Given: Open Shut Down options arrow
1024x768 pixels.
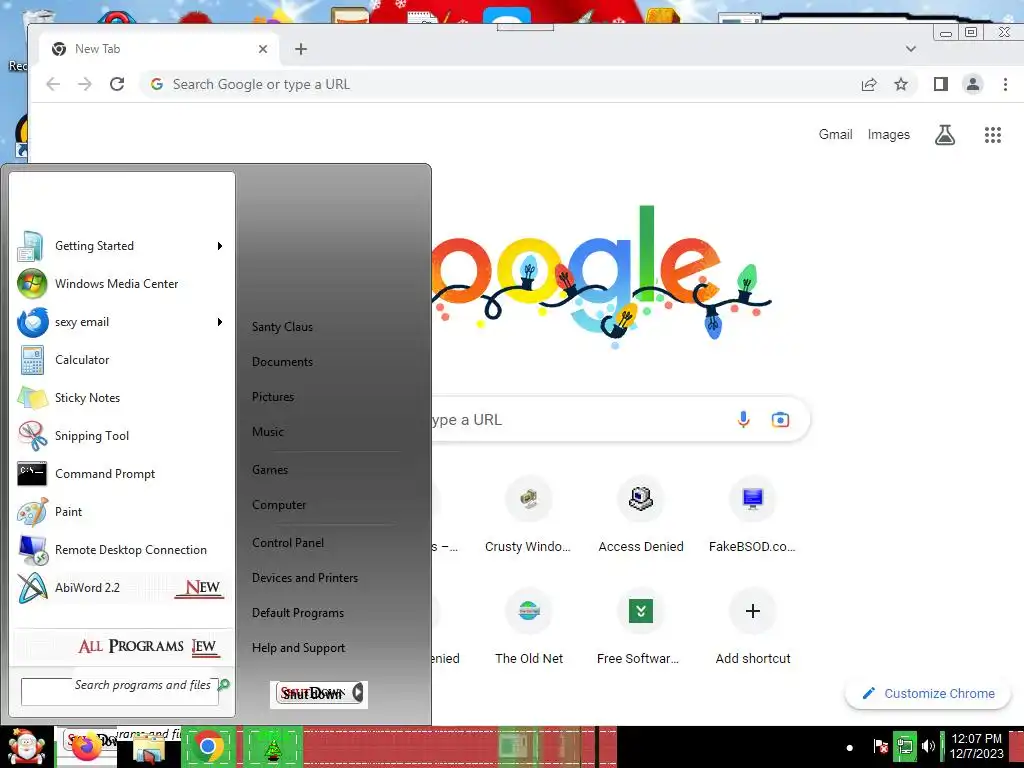Looking at the screenshot, I should 358,693.
